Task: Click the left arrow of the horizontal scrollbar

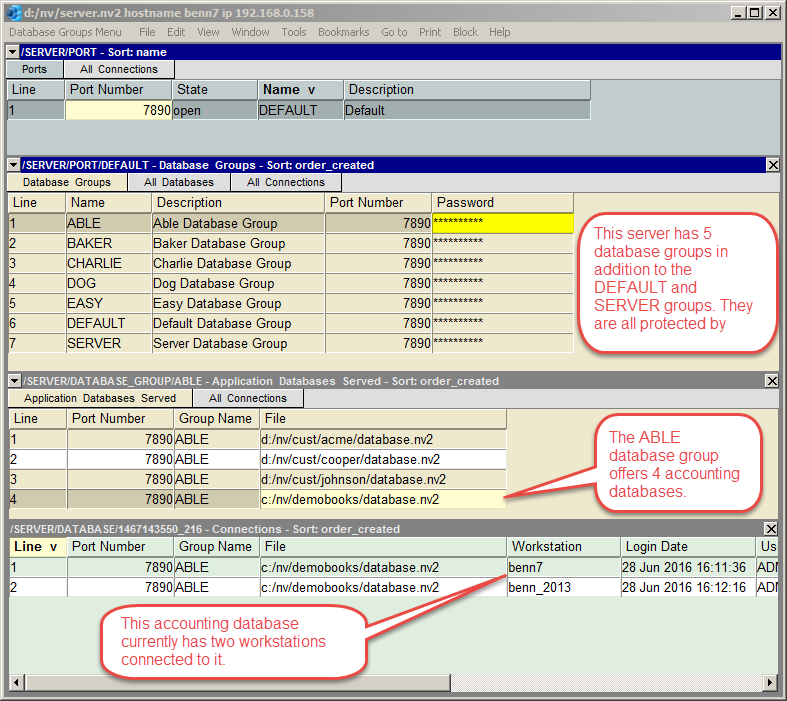Action: tap(17, 681)
